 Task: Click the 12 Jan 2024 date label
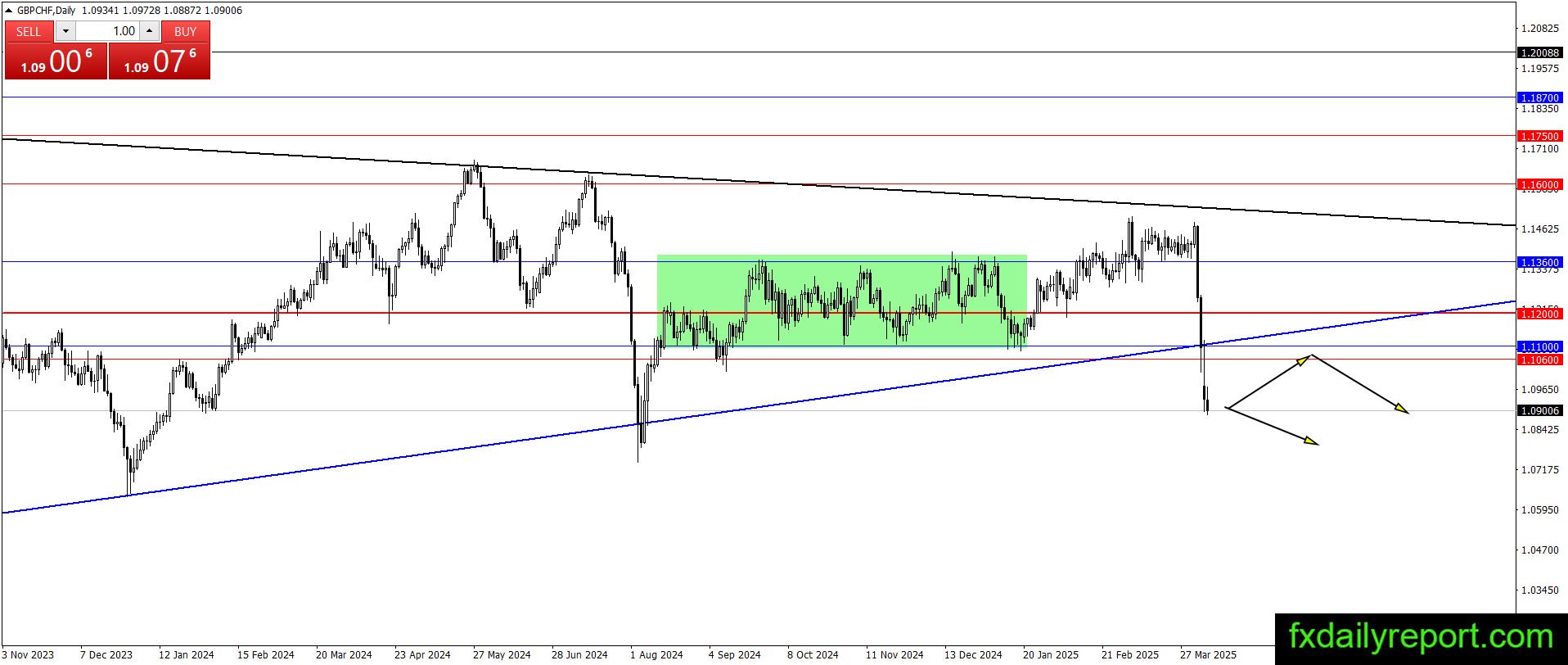187,655
